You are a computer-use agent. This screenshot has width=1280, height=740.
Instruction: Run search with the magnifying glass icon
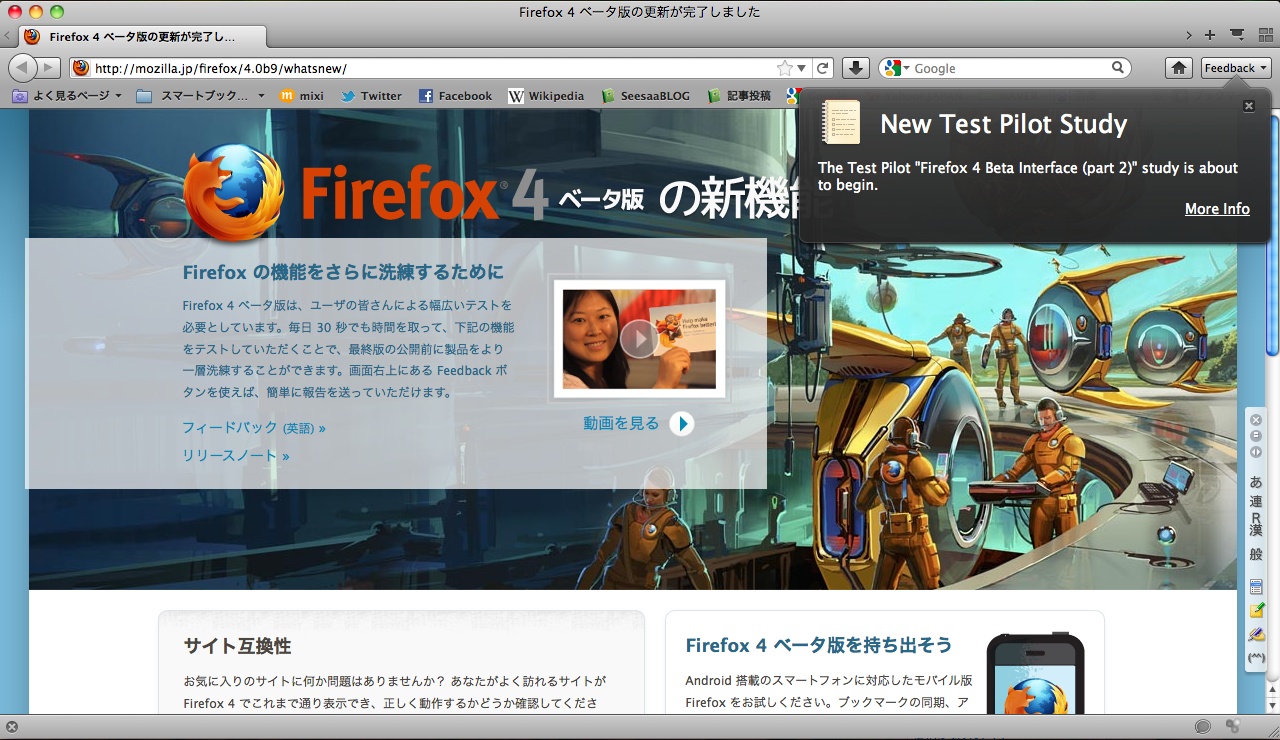tap(1119, 68)
